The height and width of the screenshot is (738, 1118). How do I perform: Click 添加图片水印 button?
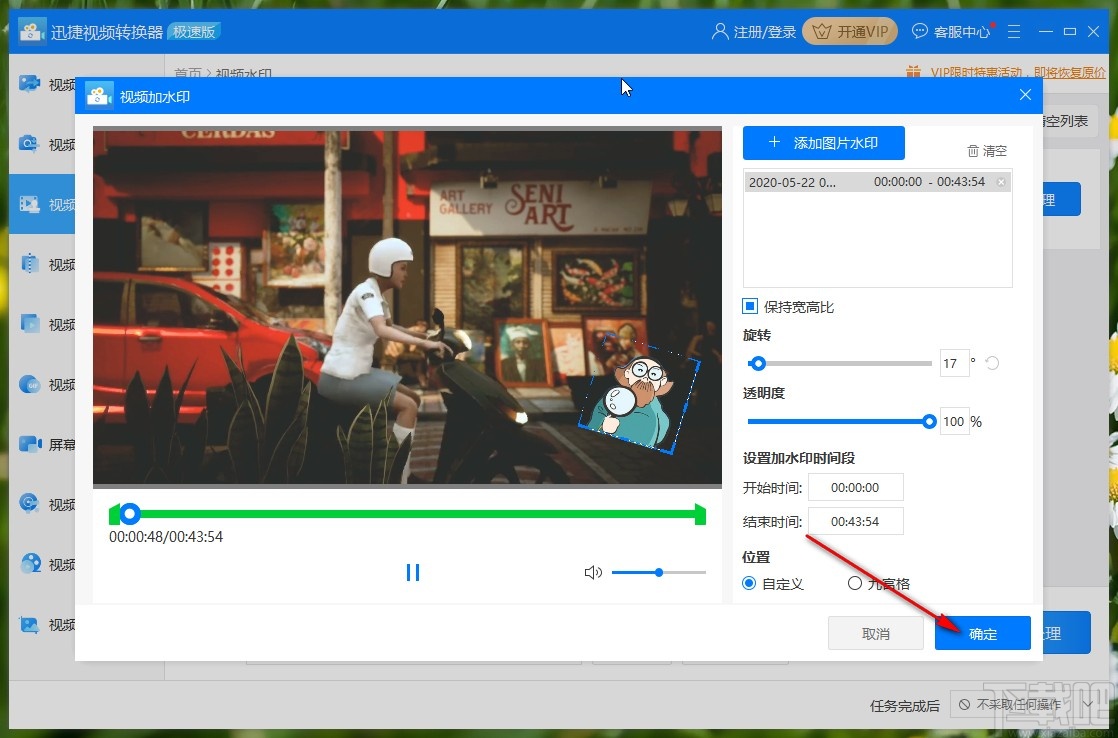tap(823, 143)
